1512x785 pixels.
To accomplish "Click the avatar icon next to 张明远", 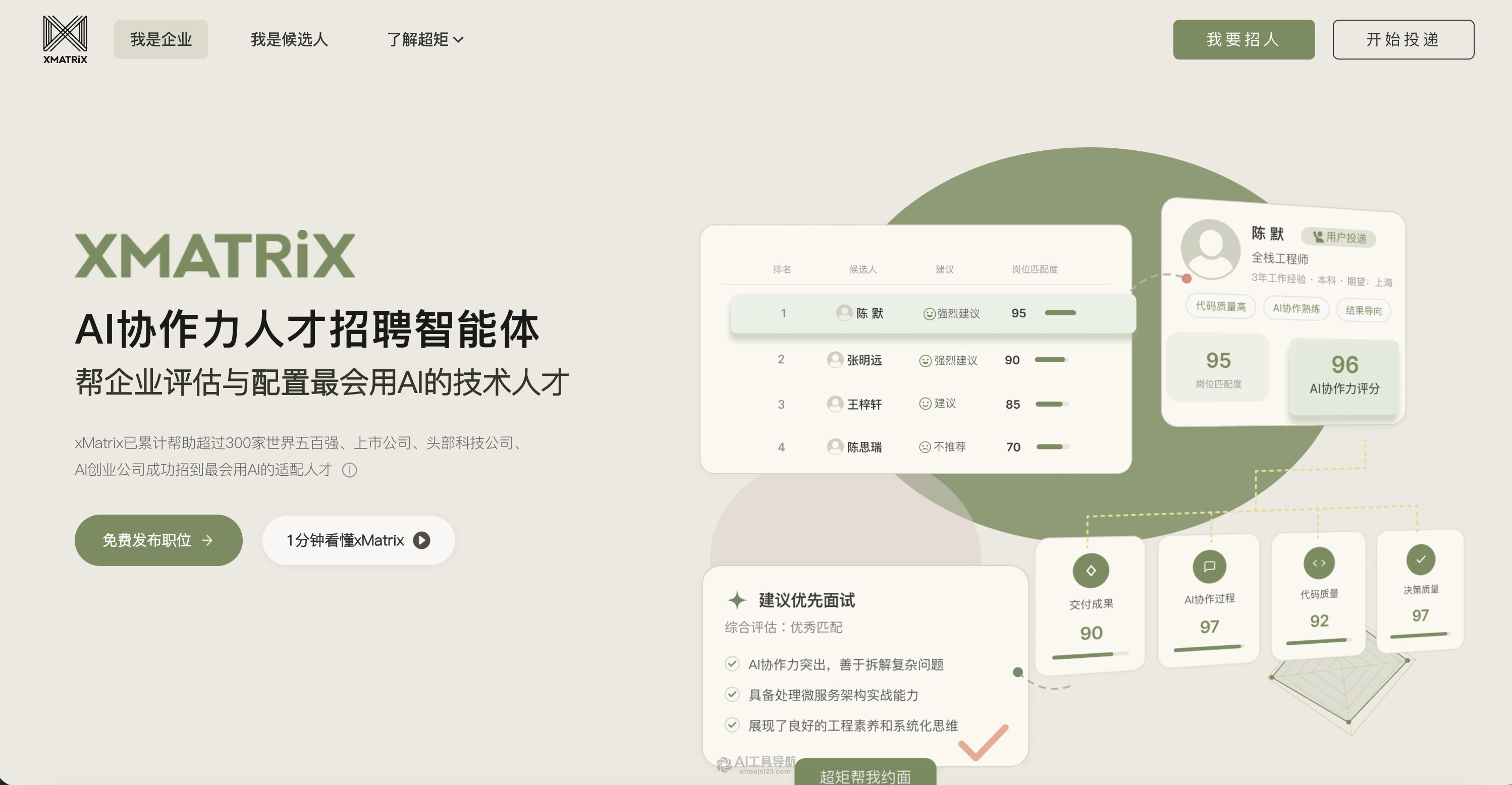I will coord(835,360).
